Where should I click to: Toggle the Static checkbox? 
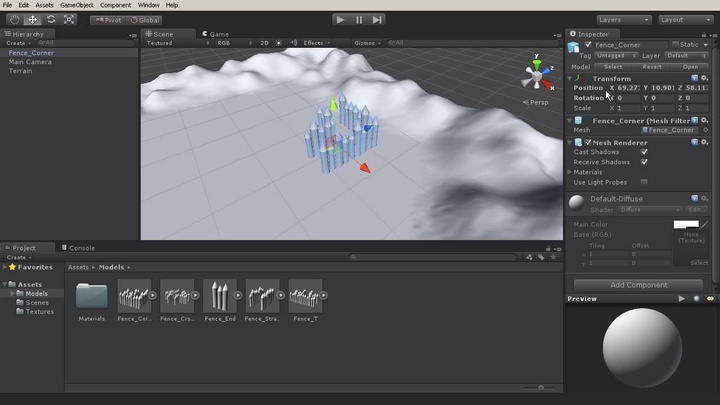click(675, 45)
